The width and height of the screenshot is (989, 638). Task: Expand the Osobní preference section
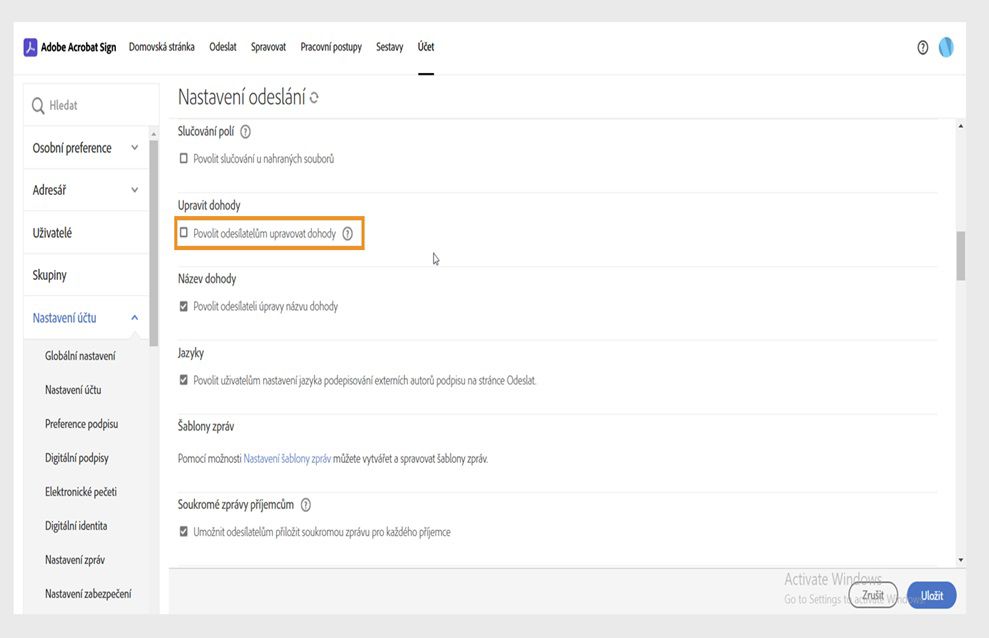134,148
